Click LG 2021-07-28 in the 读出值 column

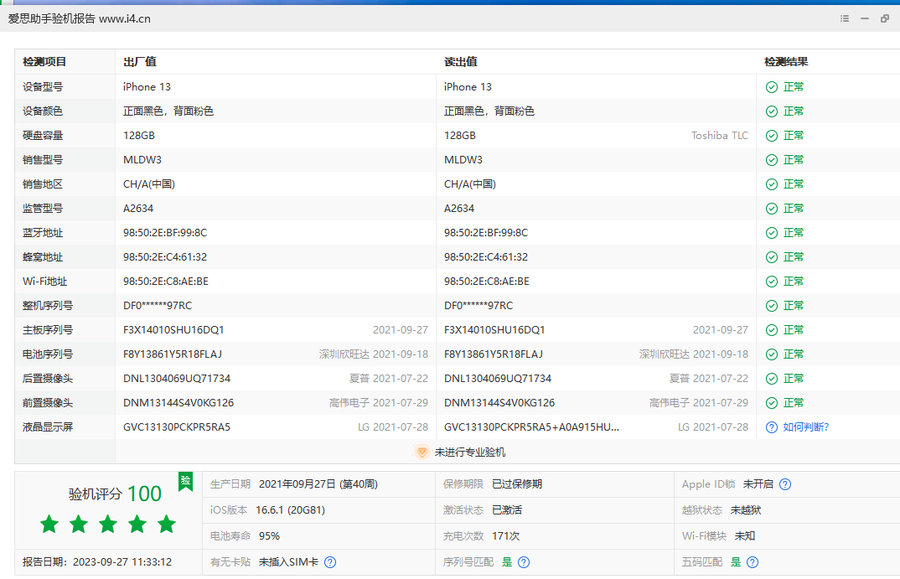click(x=713, y=427)
